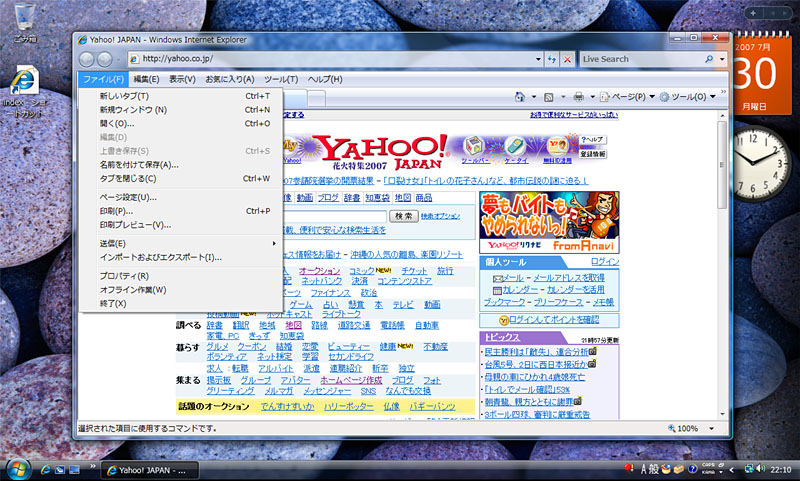Screen dimensions: 800x481
Task: Choose 印刷(P)... menu item
Action: 181,211
